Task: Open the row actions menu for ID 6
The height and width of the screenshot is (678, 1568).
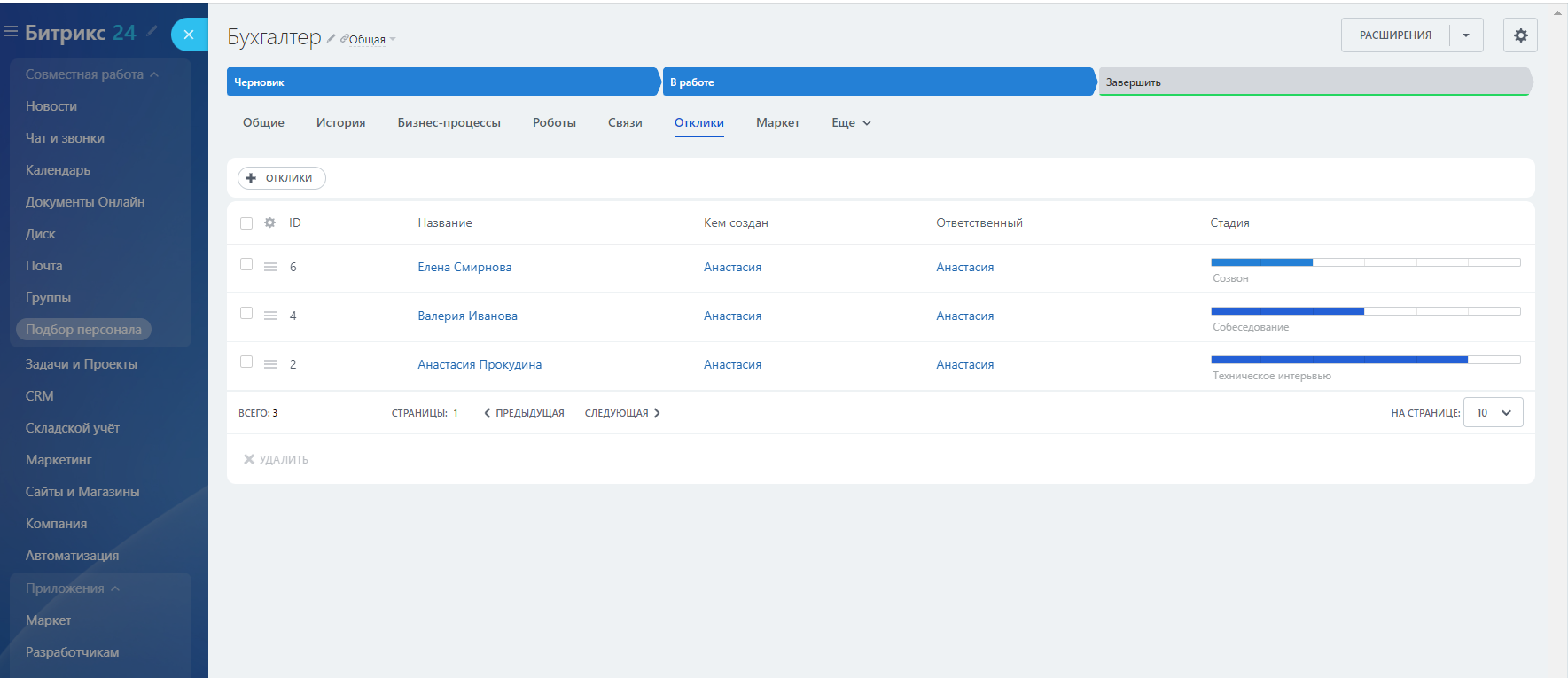Action: (270, 267)
